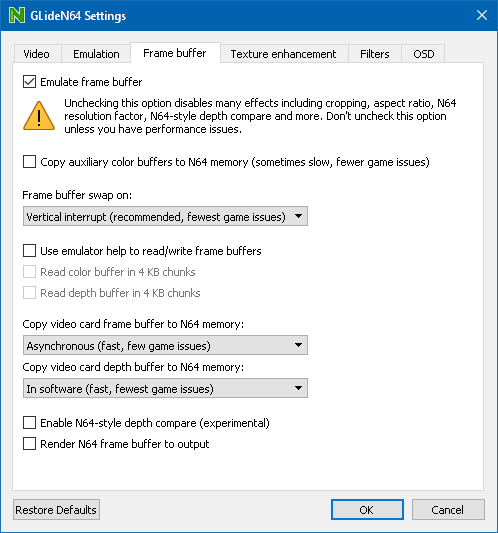Open the Frame buffer swap on dropdown
This screenshot has width=498, height=533.
pyautogui.click(x=165, y=216)
